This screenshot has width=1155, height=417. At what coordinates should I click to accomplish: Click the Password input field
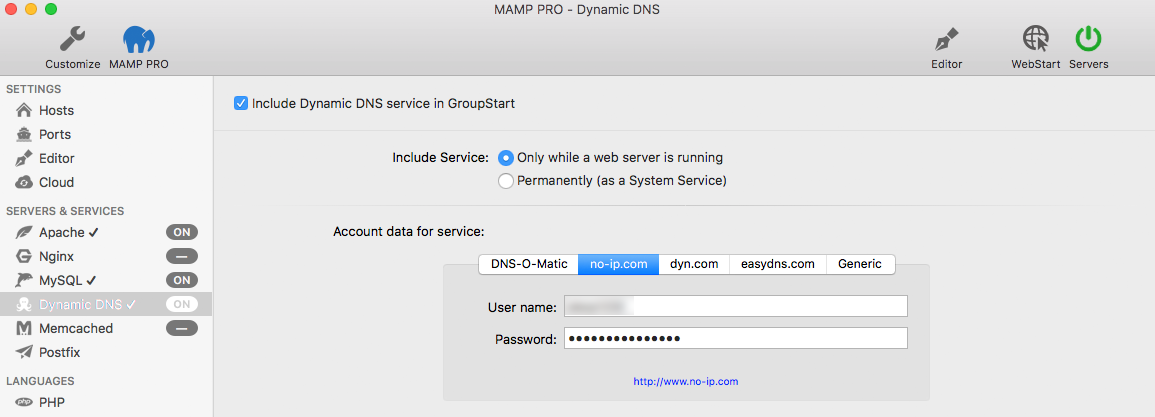click(x=736, y=339)
